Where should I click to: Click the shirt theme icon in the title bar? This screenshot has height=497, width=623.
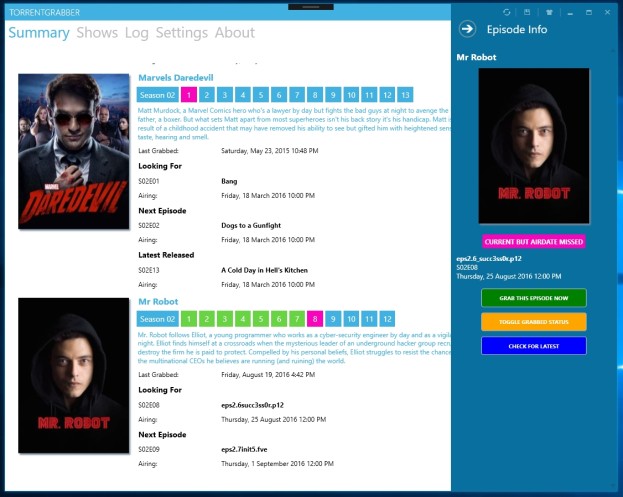549,12
